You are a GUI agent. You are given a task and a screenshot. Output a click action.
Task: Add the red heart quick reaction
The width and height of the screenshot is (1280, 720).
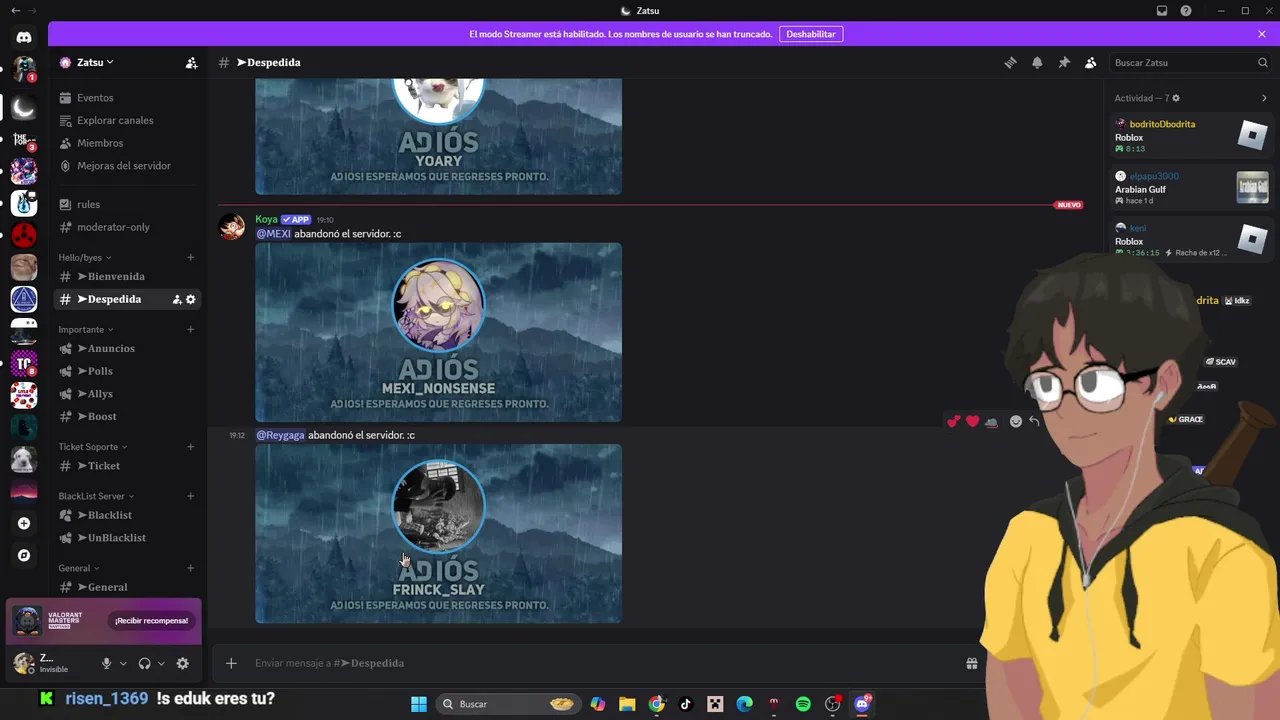click(x=972, y=421)
